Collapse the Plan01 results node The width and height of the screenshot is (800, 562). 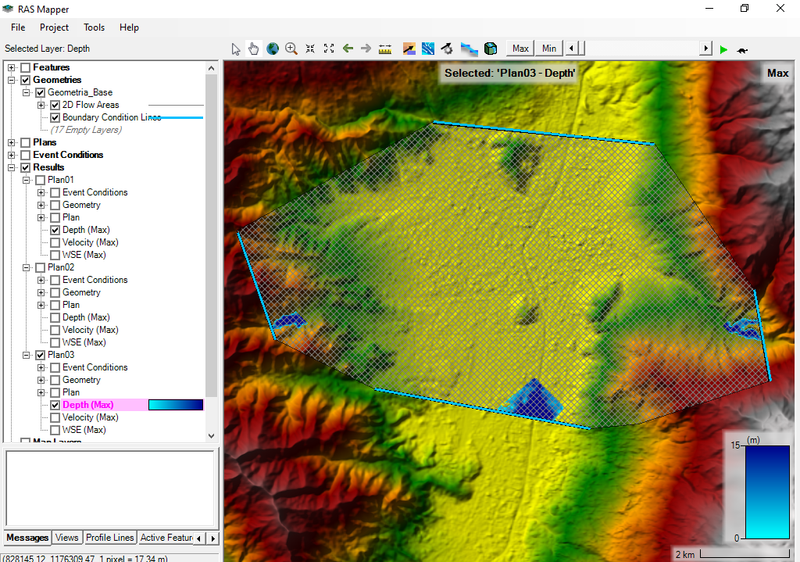26,180
